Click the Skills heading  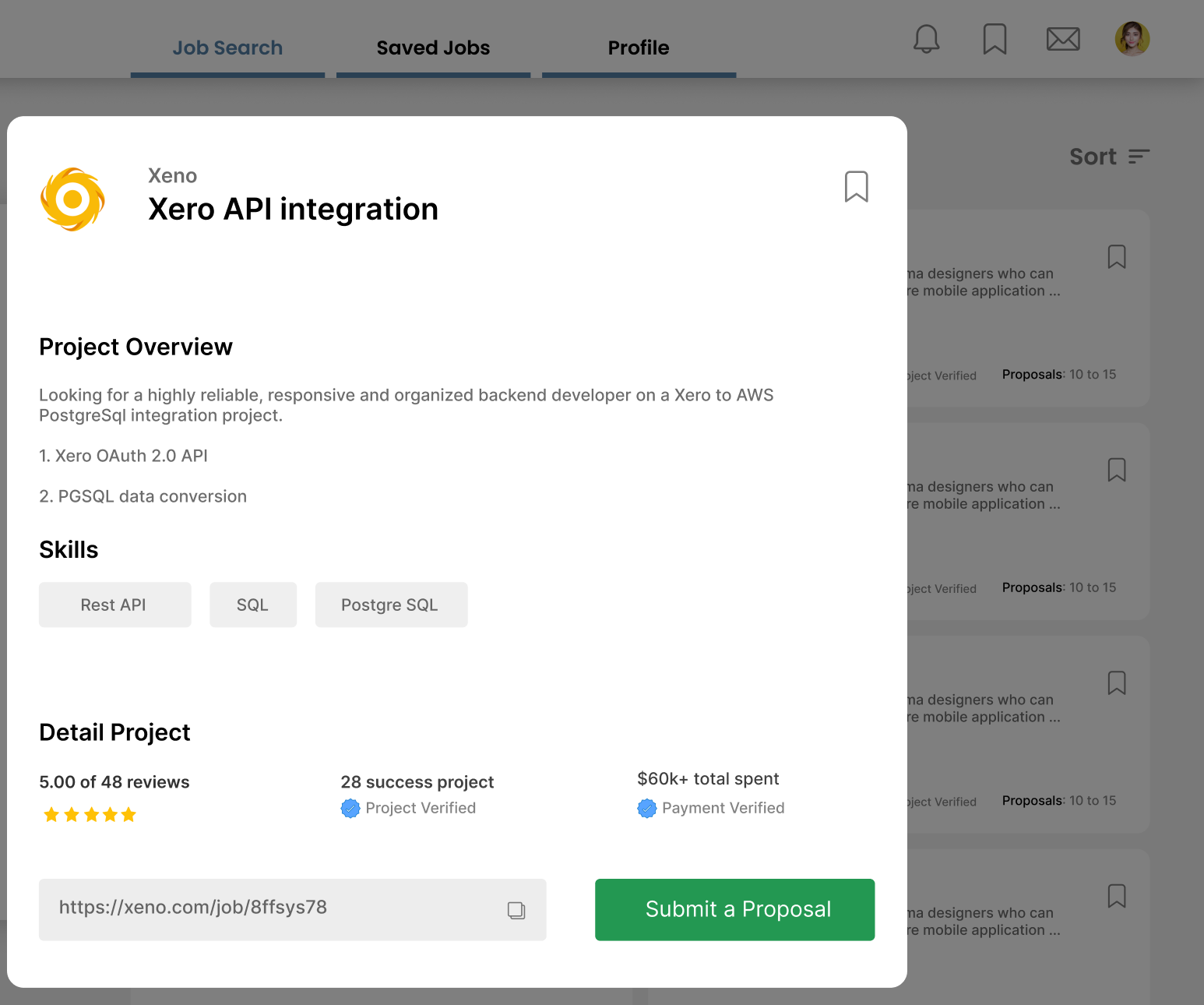pyautogui.click(x=69, y=550)
